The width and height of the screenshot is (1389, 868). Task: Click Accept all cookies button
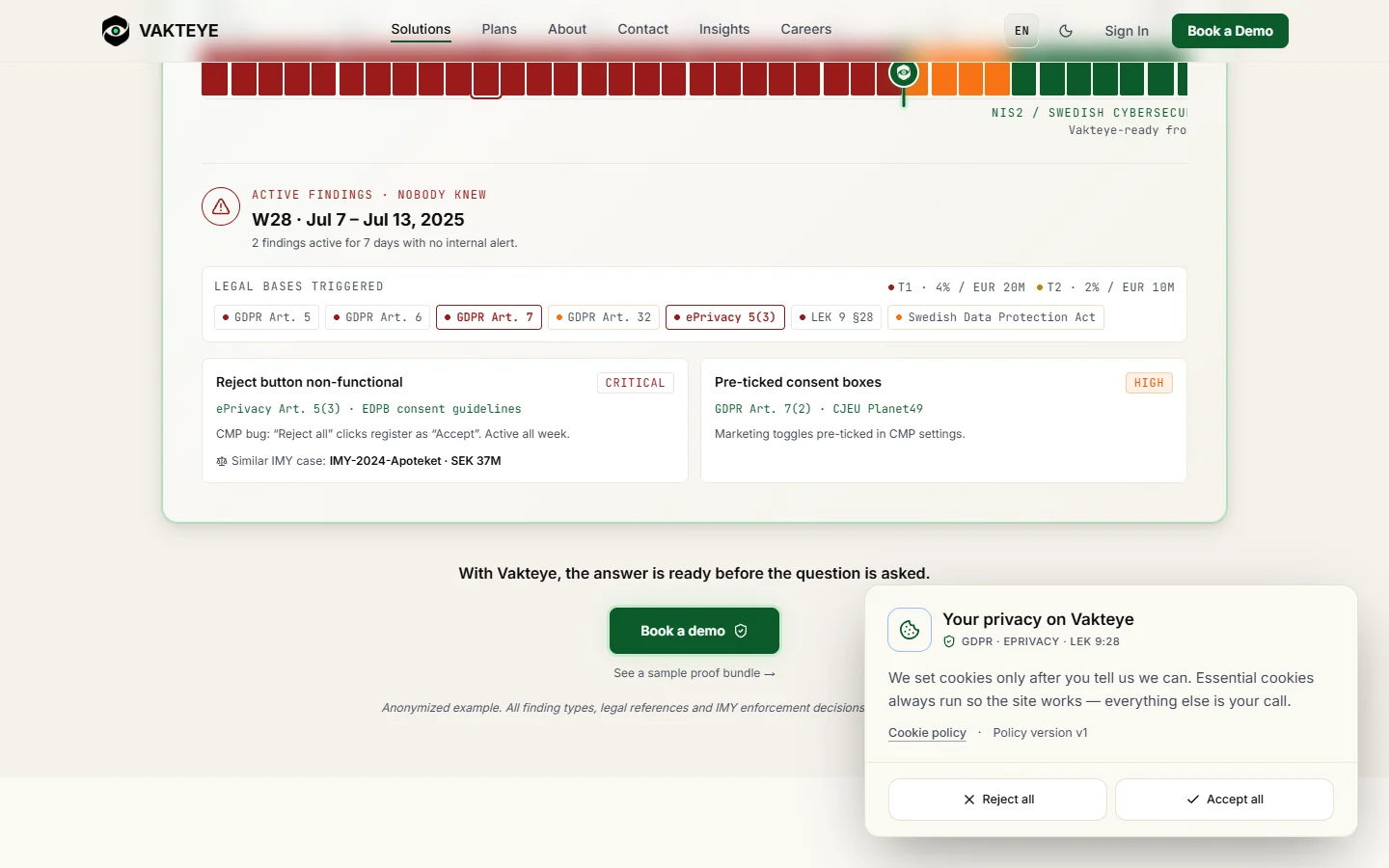(x=1224, y=800)
